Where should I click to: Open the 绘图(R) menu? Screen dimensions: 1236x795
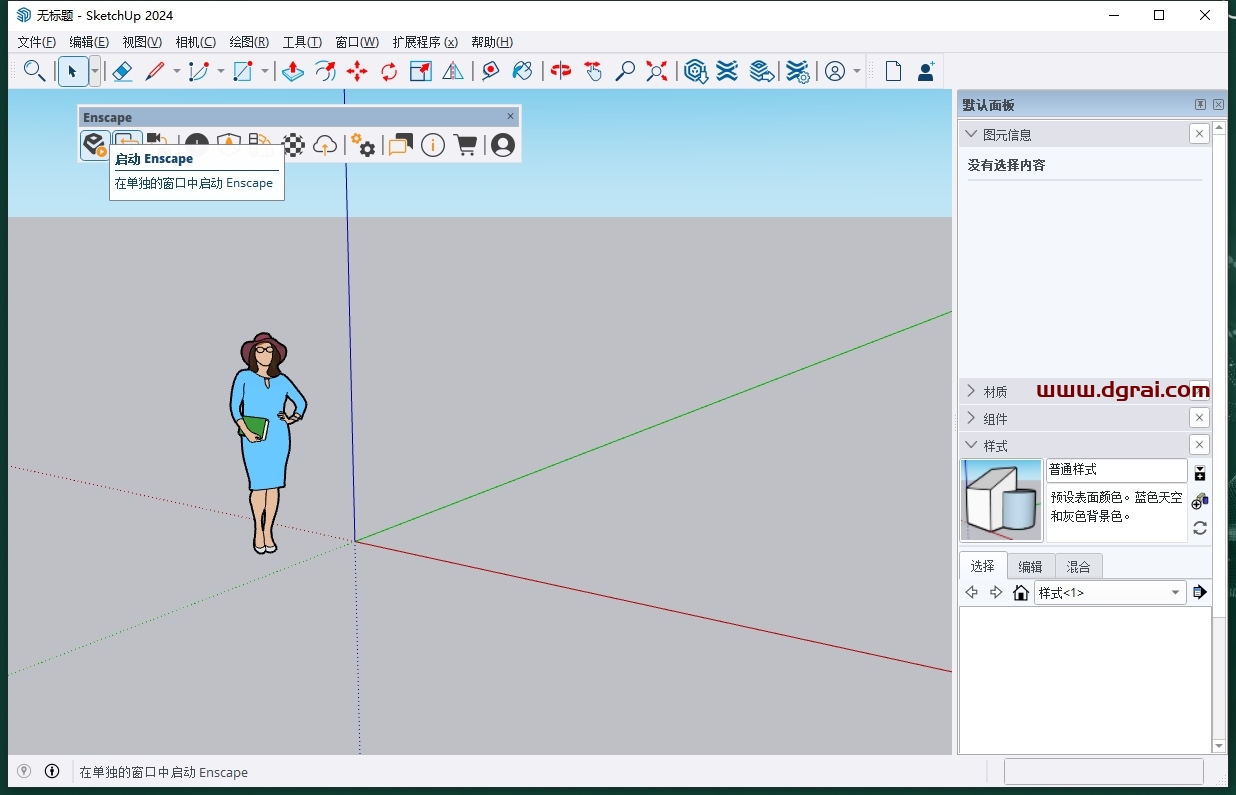click(249, 42)
